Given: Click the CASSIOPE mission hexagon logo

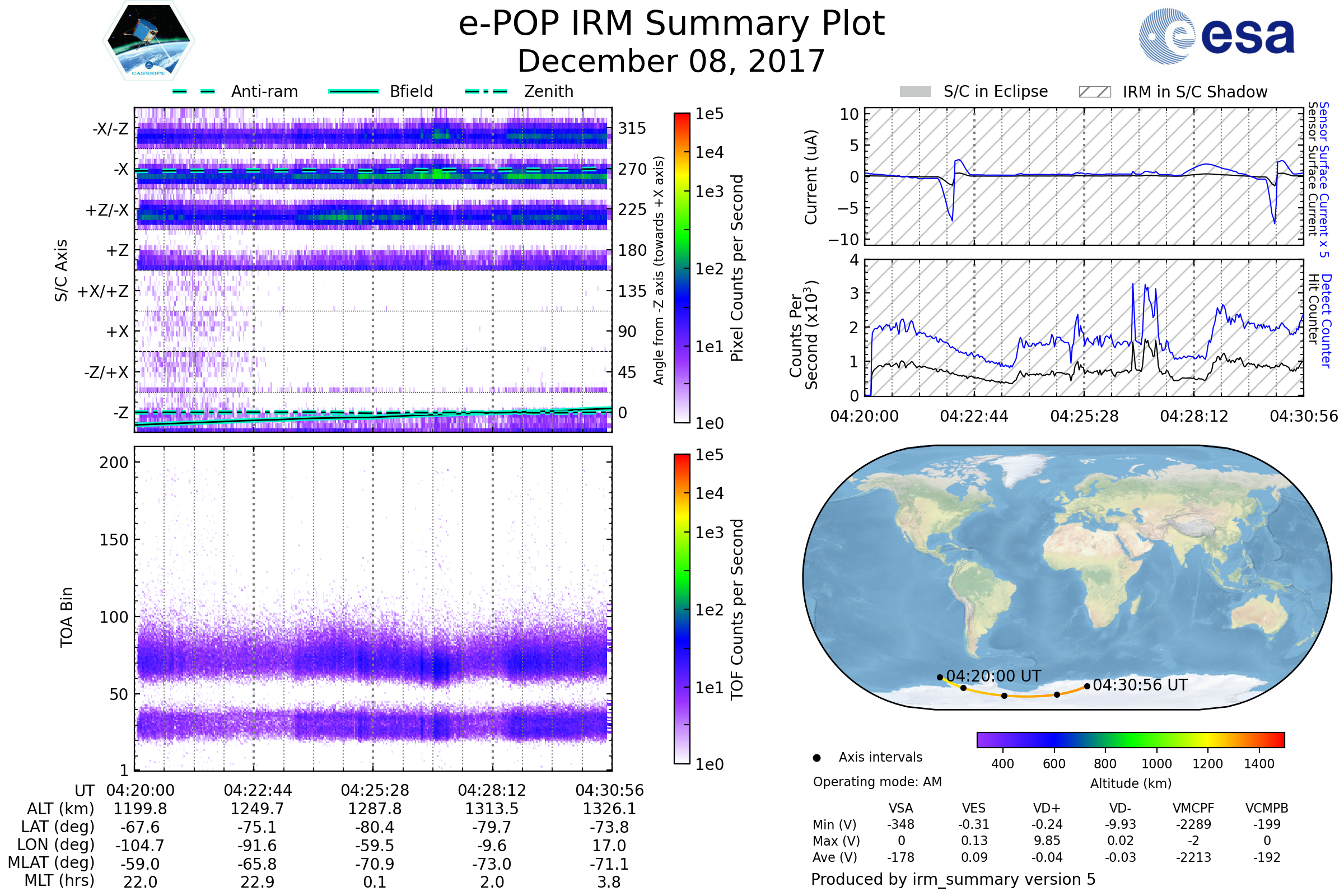Looking at the screenshot, I should (148, 41).
